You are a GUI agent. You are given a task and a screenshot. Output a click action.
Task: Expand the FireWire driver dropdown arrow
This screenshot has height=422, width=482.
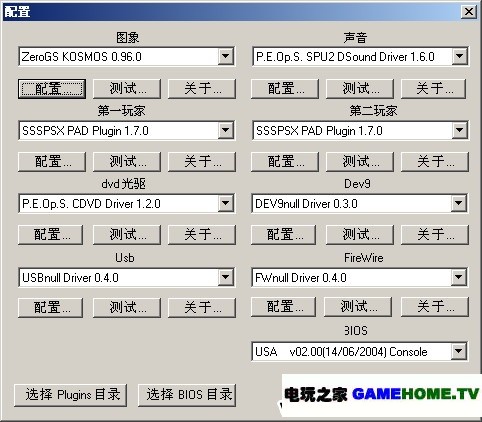pyautogui.click(x=458, y=277)
